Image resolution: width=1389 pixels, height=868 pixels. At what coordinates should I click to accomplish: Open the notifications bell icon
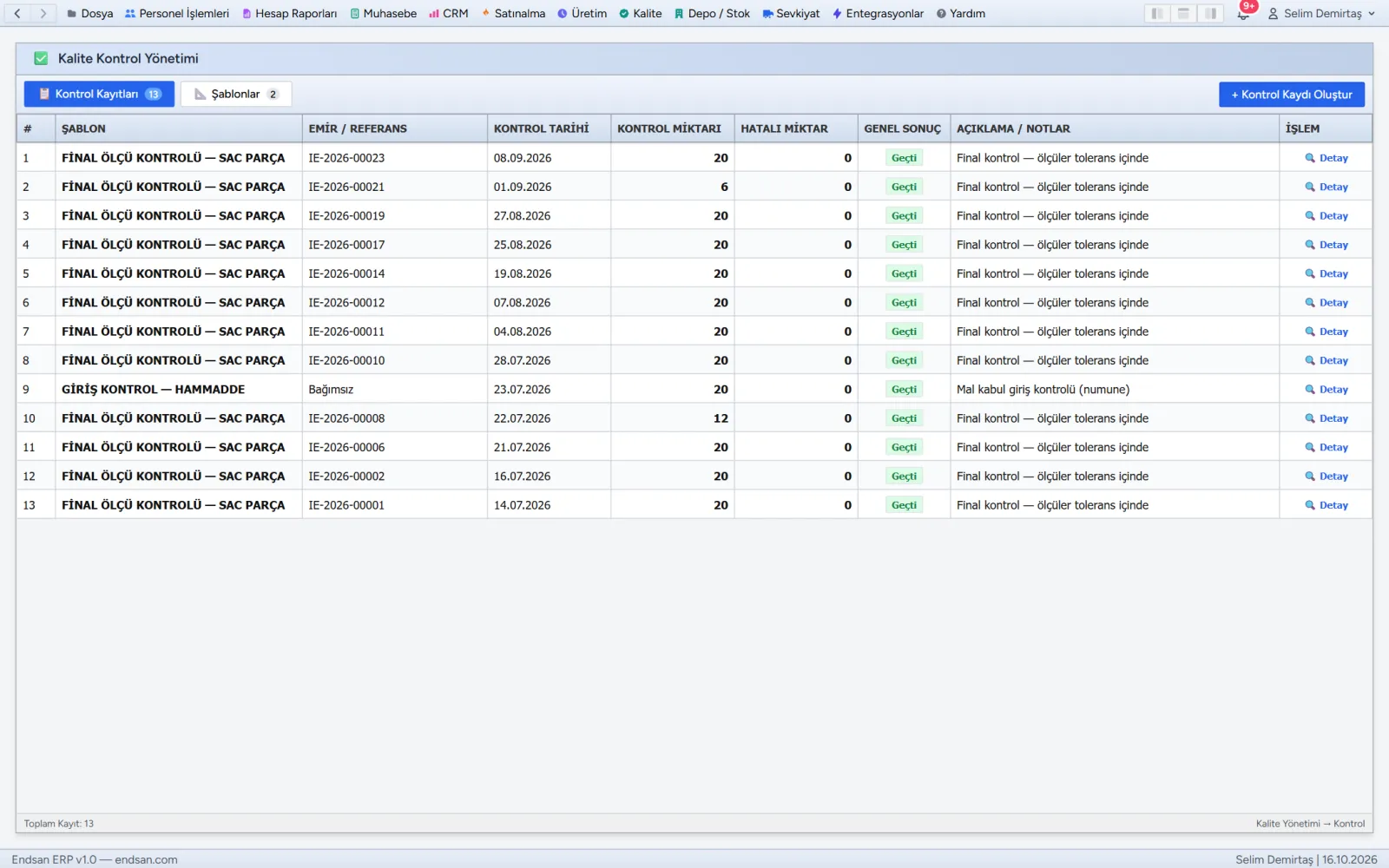pyautogui.click(x=1243, y=14)
